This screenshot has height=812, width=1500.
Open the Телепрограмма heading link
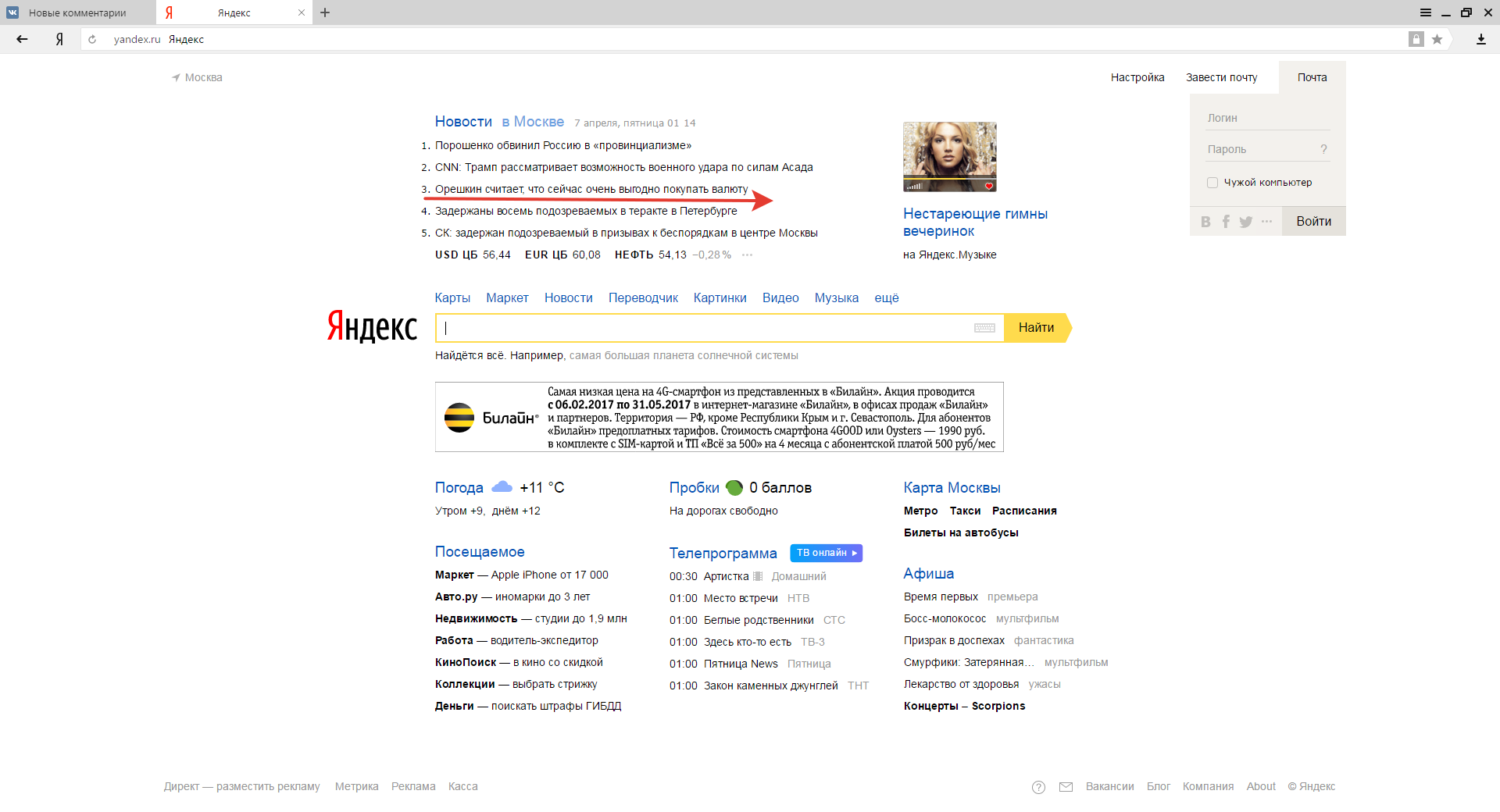pos(723,554)
